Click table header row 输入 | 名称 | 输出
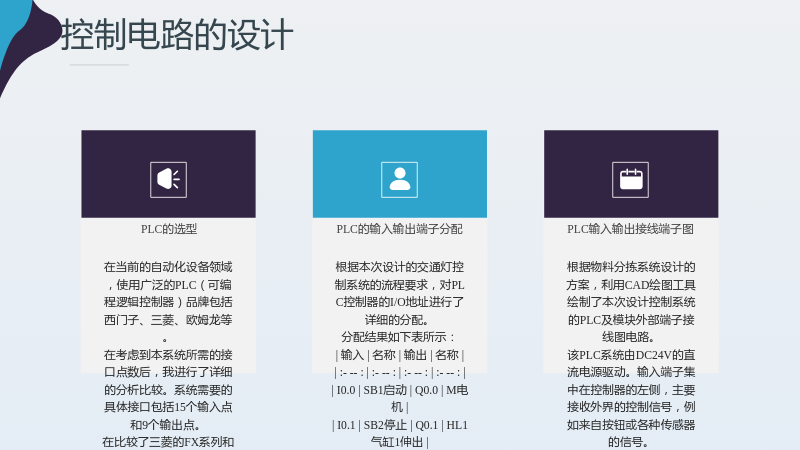 [399, 355]
